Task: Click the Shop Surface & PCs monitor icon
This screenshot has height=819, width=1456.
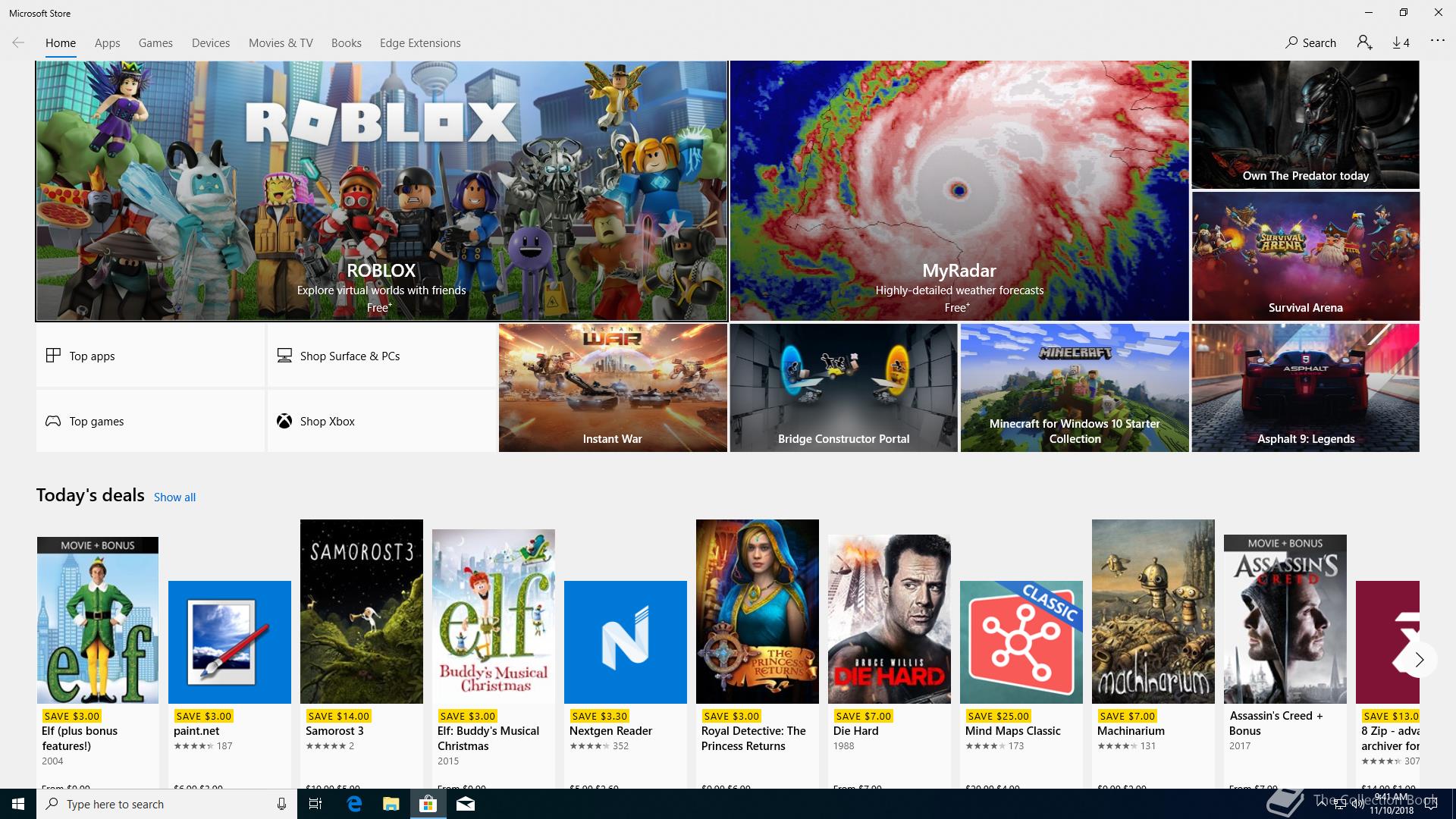Action: (x=284, y=355)
